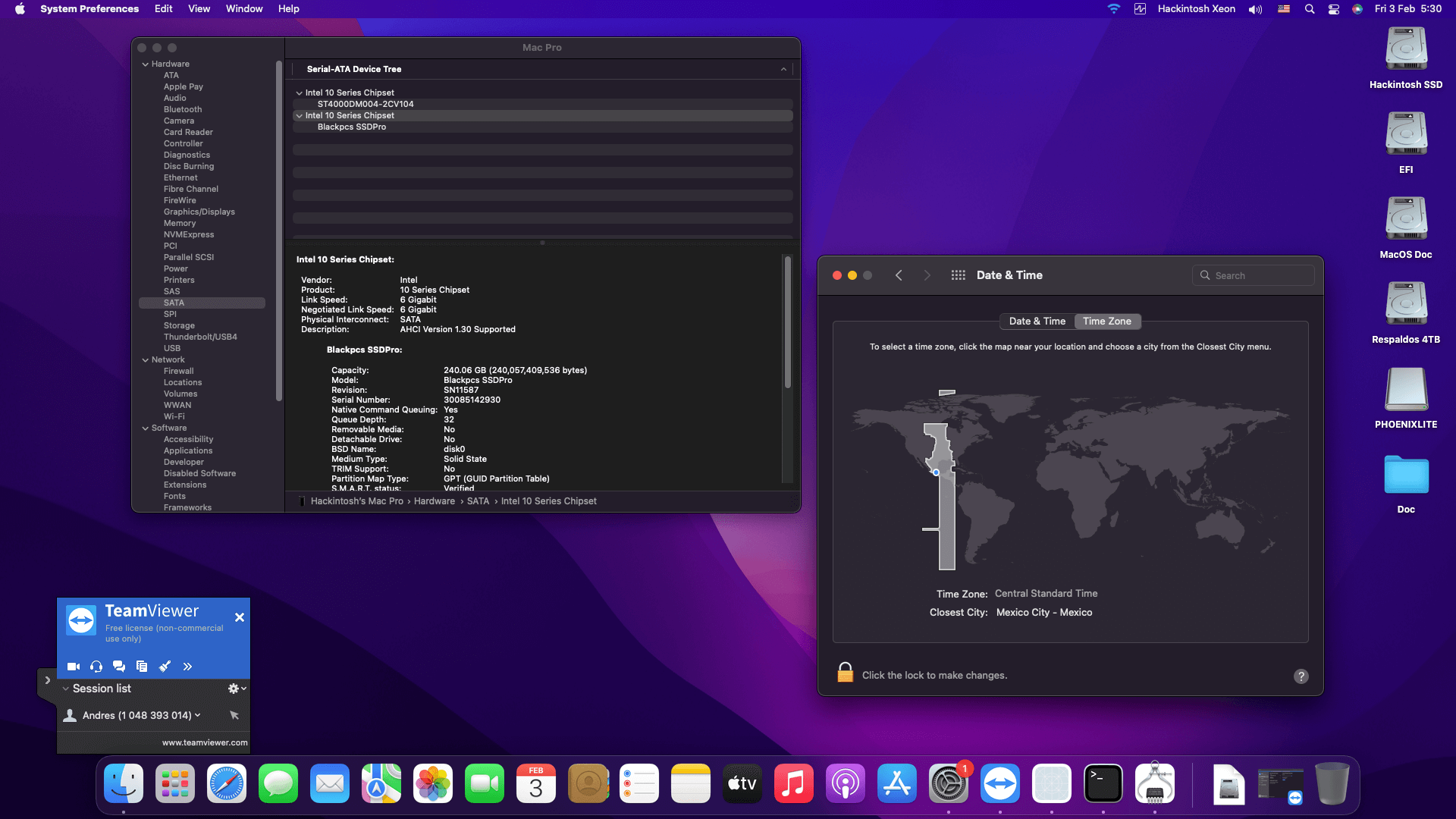Collapse the Network section in sidebar
Viewport: 1456px width, 819px height.
pyautogui.click(x=146, y=360)
